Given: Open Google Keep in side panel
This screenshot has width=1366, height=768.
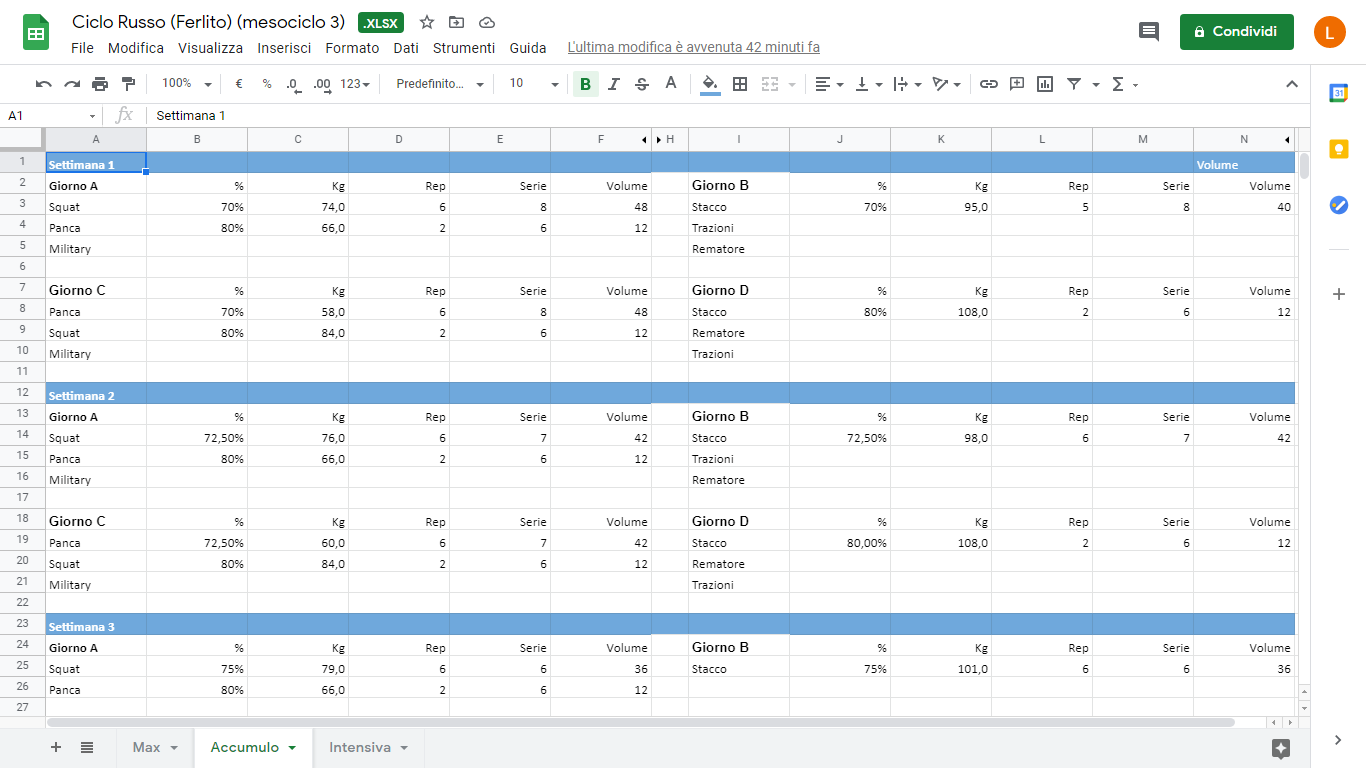Looking at the screenshot, I should (x=1338, y=149).
